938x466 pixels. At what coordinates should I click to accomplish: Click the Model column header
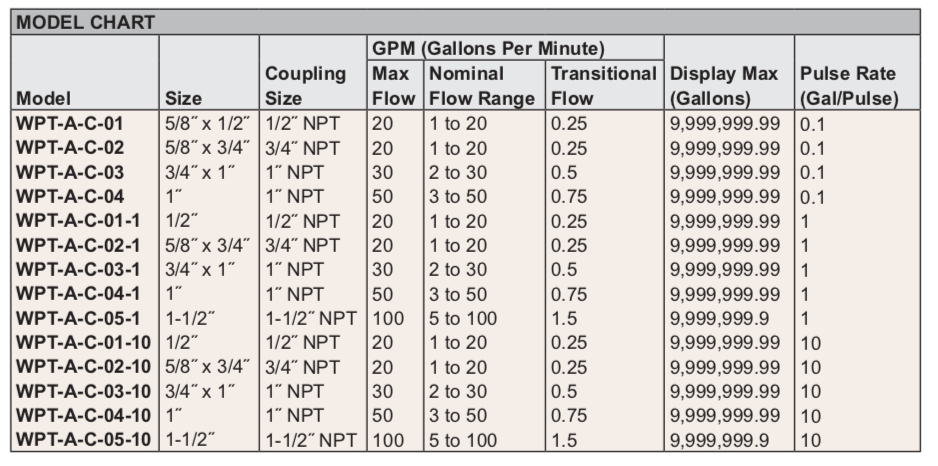tap(42, 99)
